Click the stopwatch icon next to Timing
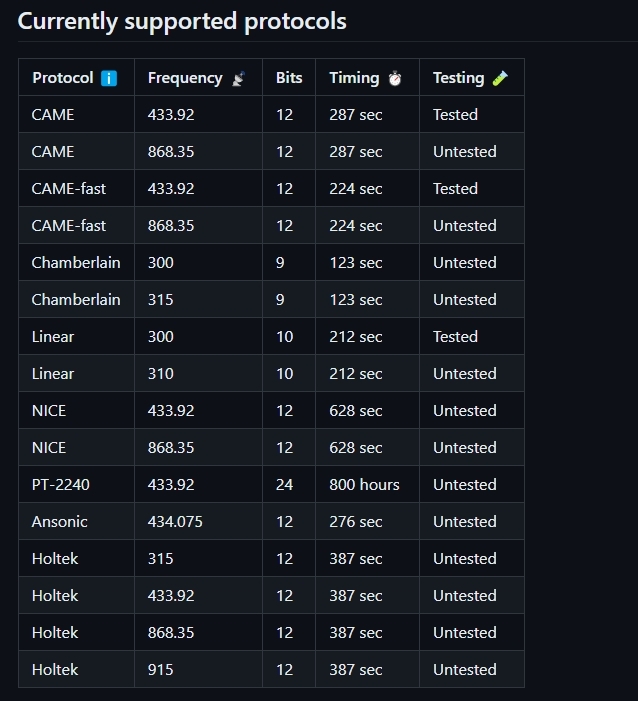Viewport: 638px width, 701px height. [x=395, y=78]
